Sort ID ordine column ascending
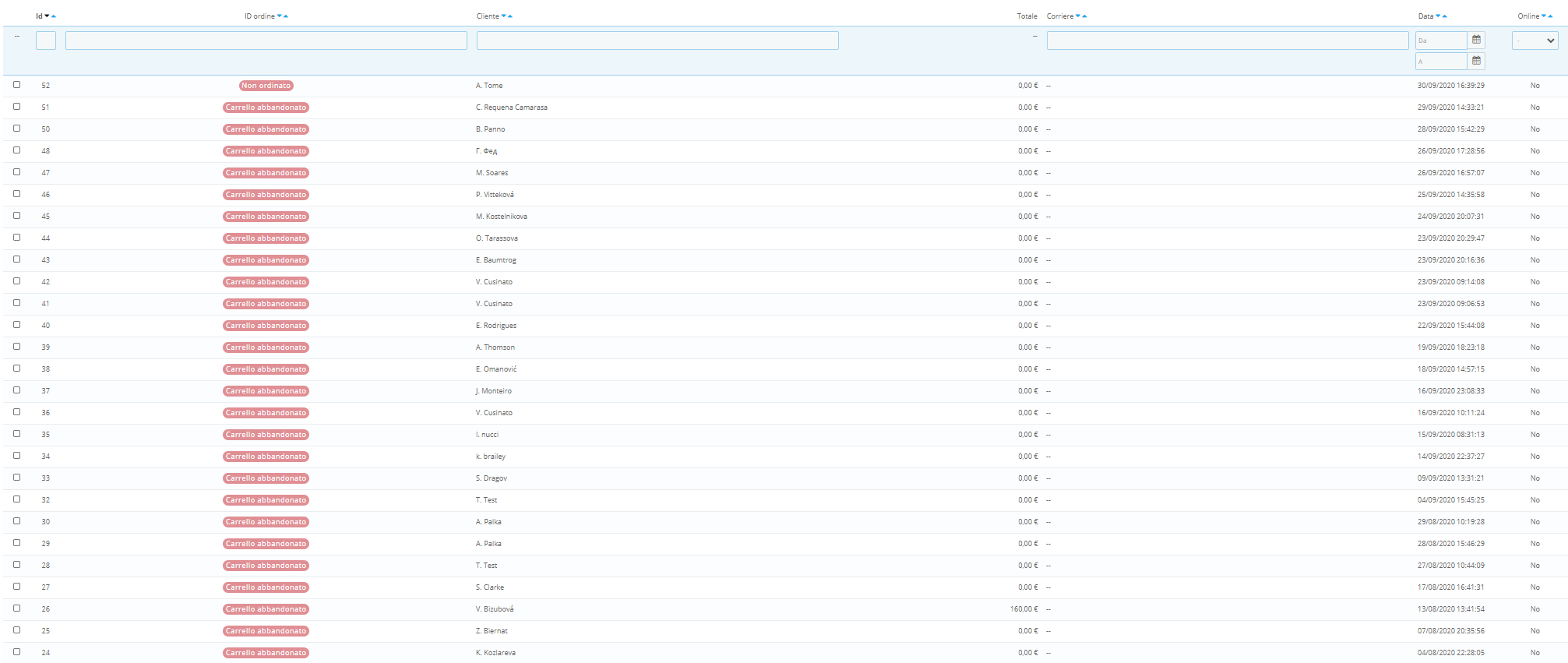This screenshot has height=663, width=1568. pos(286,16)
